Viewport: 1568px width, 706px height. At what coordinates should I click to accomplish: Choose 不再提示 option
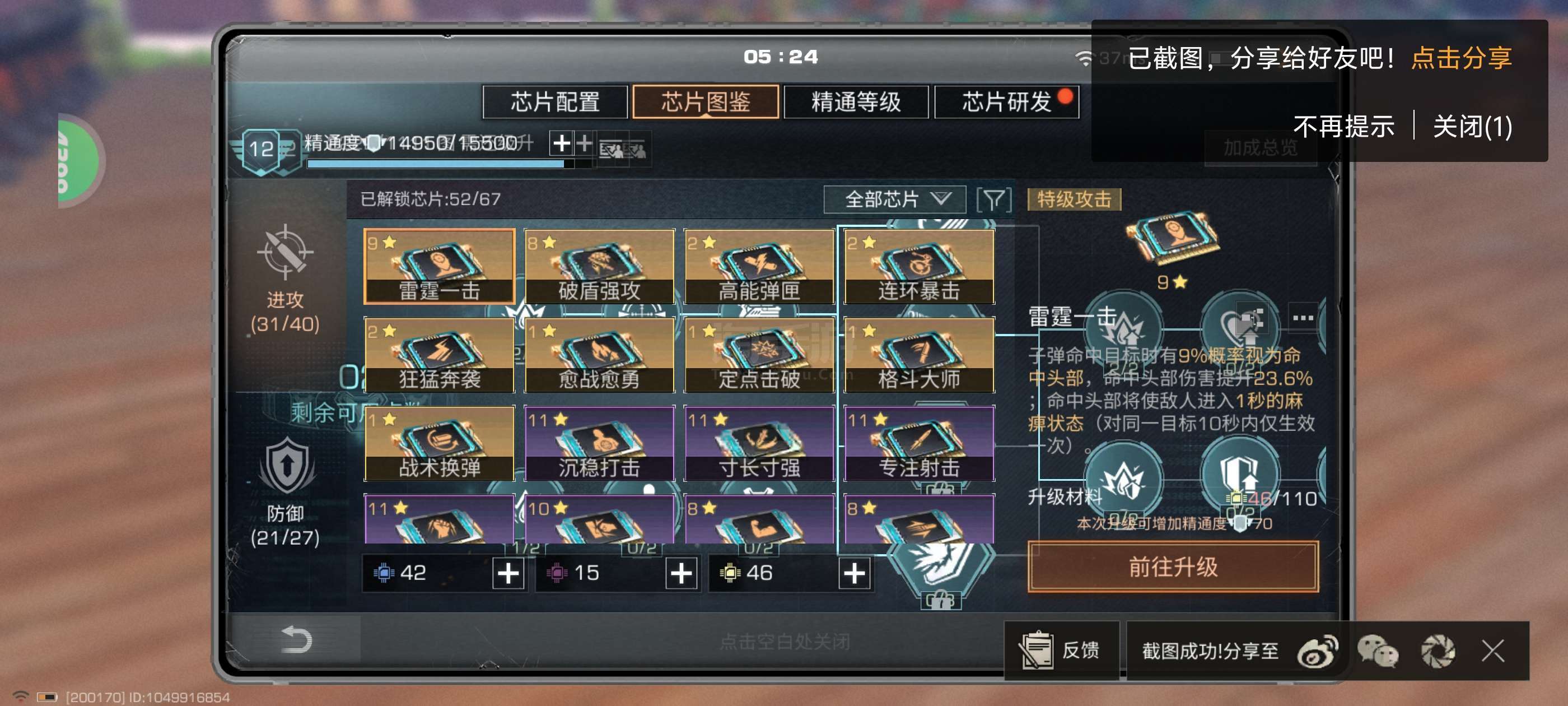1343,127
